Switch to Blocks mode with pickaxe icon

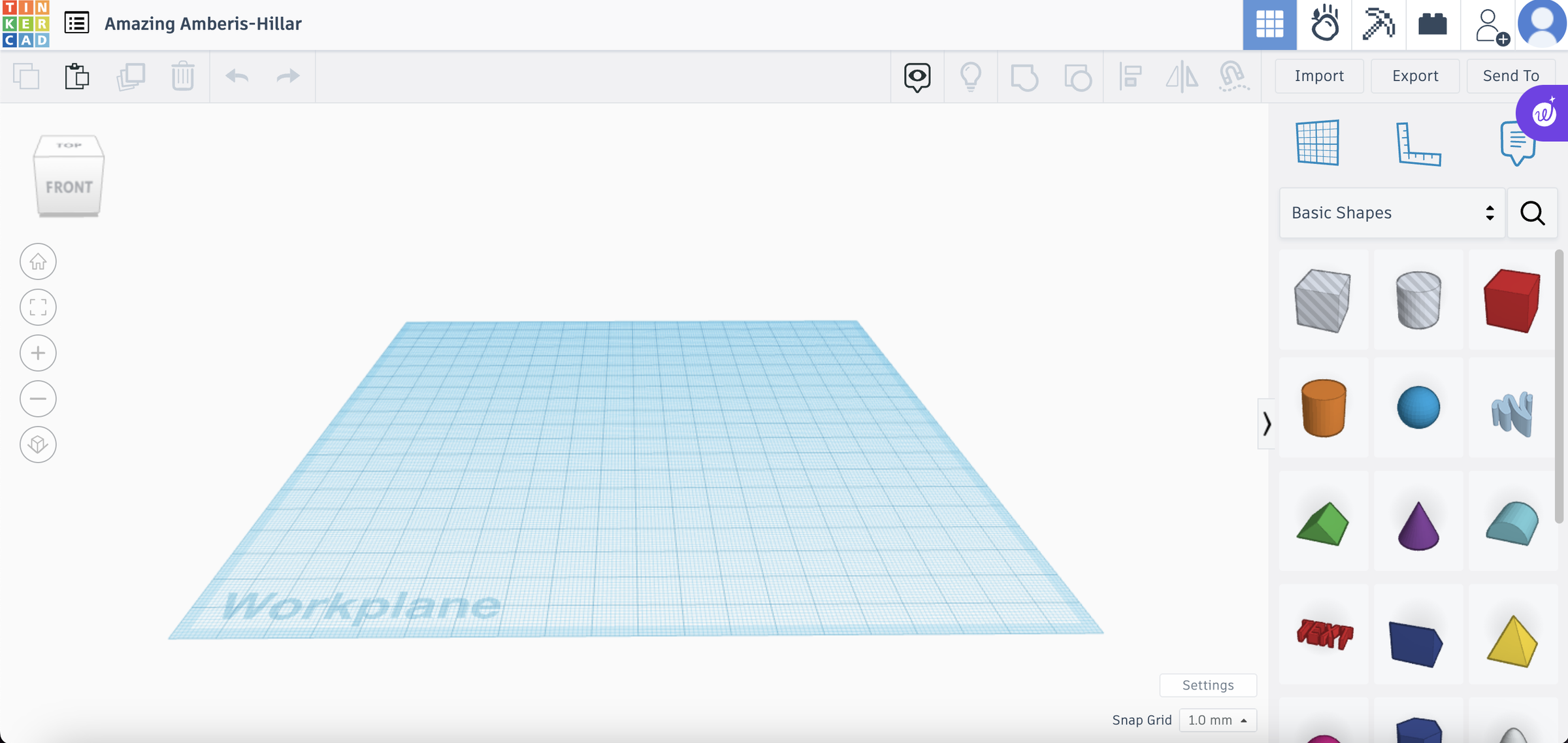point(1379,25)
